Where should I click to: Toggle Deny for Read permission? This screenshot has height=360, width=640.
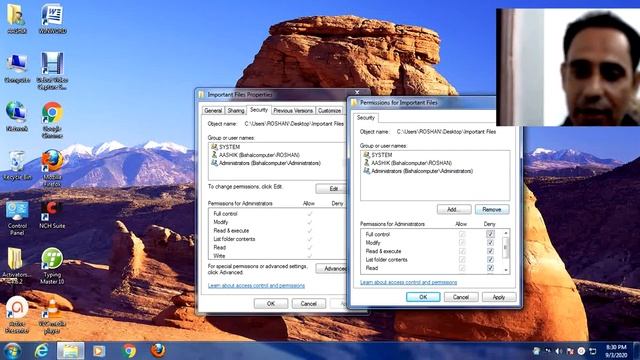point(490,268)
